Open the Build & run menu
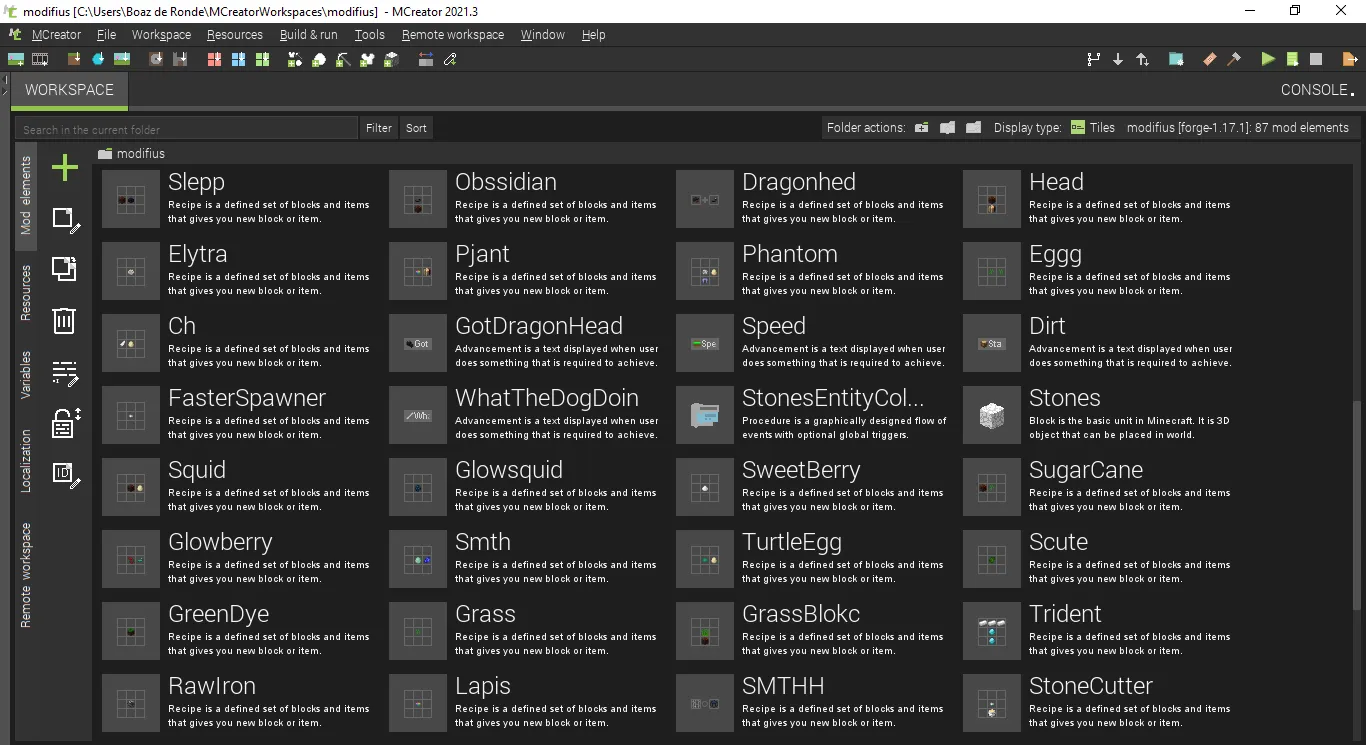The image size is (1366, 745). [x=309, y=35]
